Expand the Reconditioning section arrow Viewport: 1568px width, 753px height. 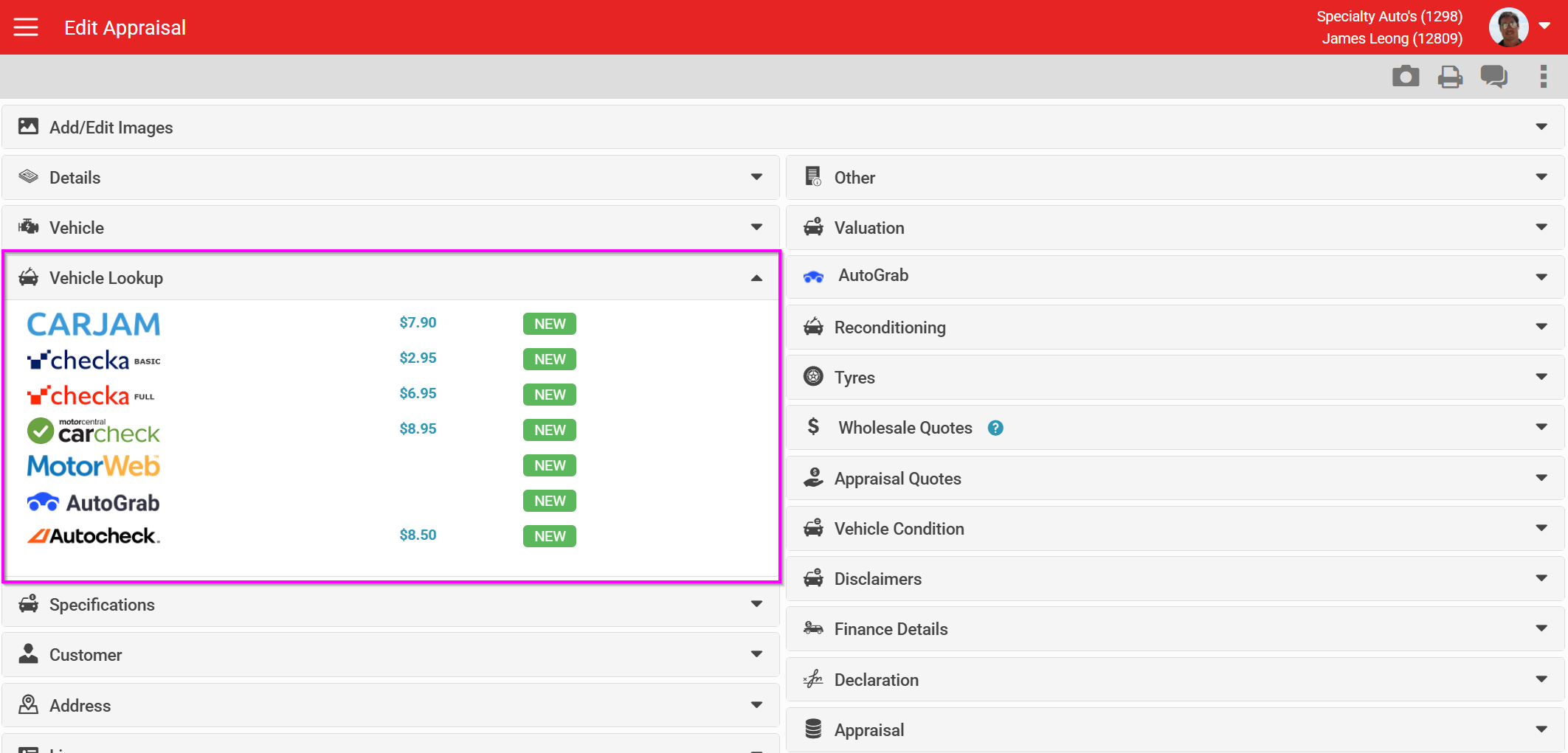coord(1541,327)
